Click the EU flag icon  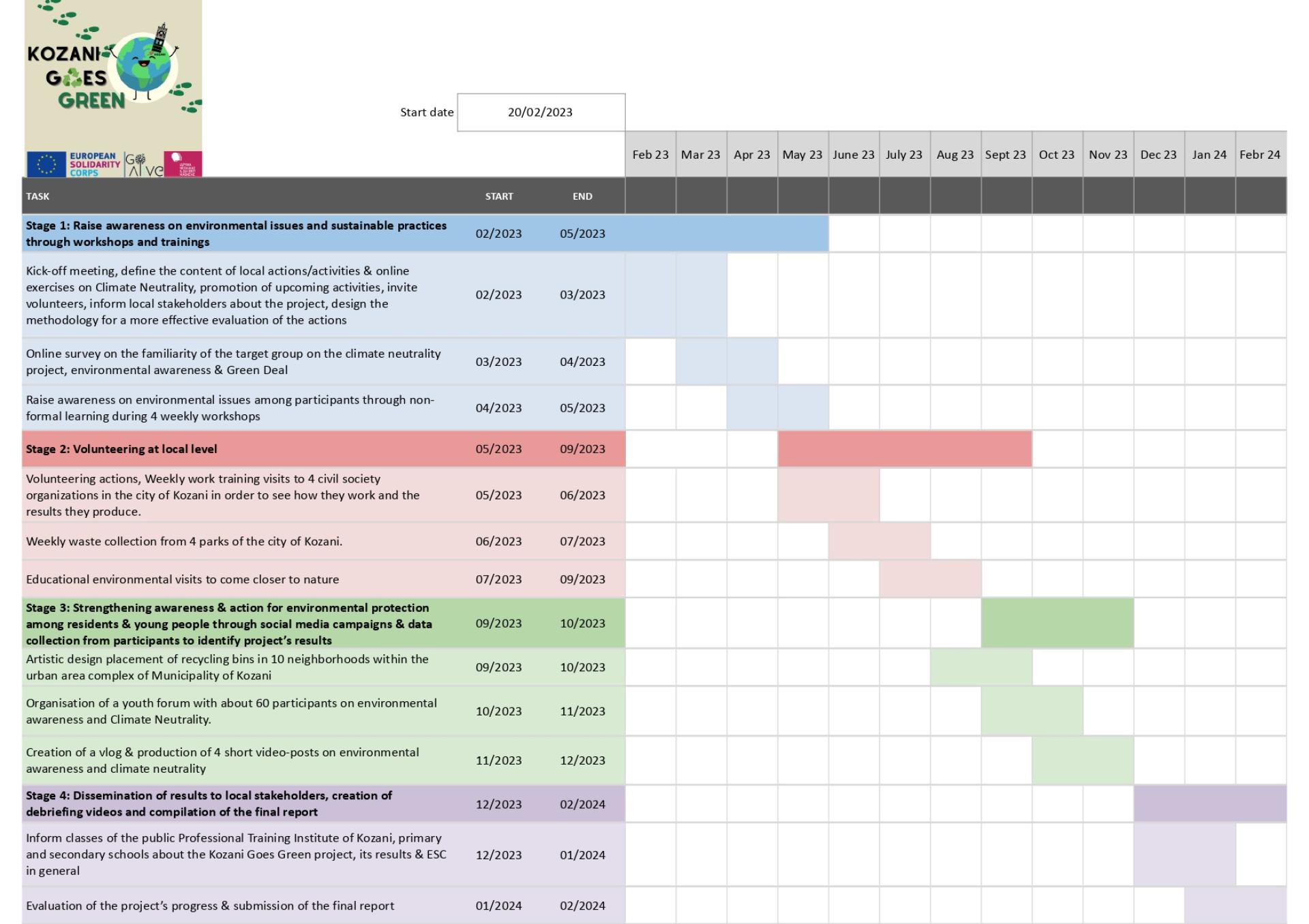46,164
